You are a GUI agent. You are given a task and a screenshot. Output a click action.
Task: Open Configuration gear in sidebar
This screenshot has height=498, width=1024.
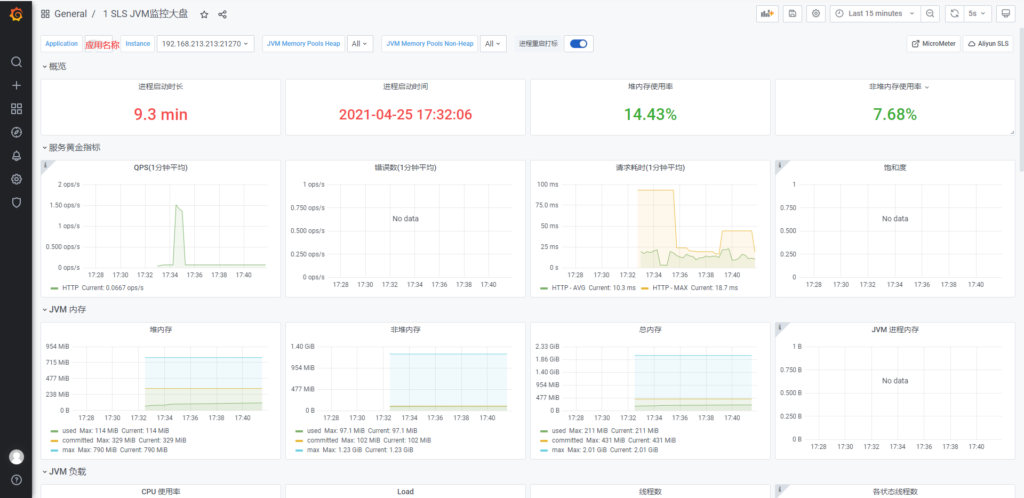point(16,179)
